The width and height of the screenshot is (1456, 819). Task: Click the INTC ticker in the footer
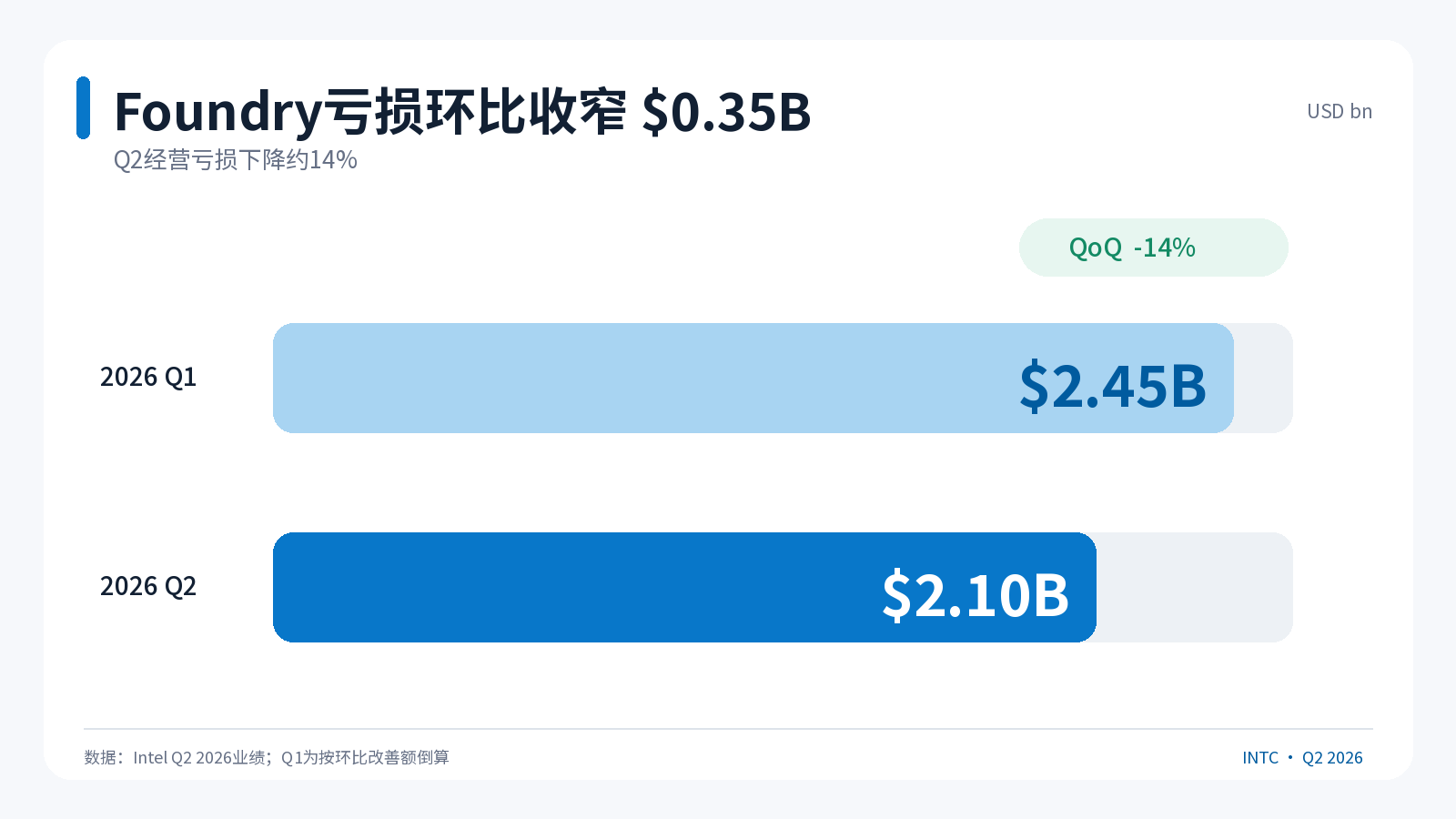(1260, 758)
